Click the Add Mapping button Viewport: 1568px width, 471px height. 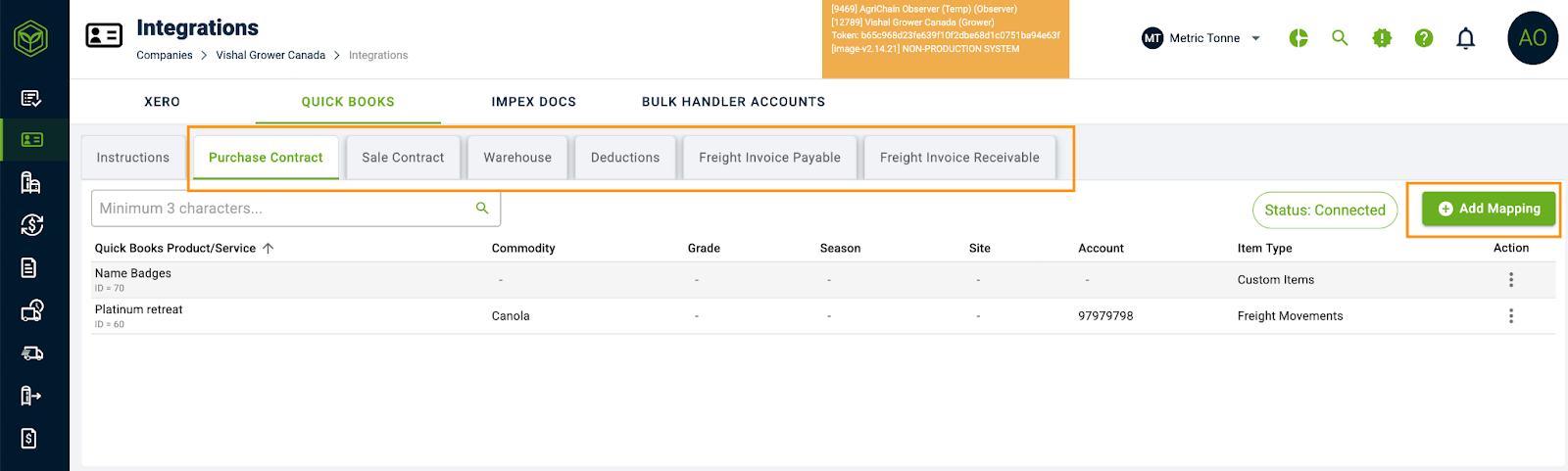pyautogui.click(x=1489, y=209)
